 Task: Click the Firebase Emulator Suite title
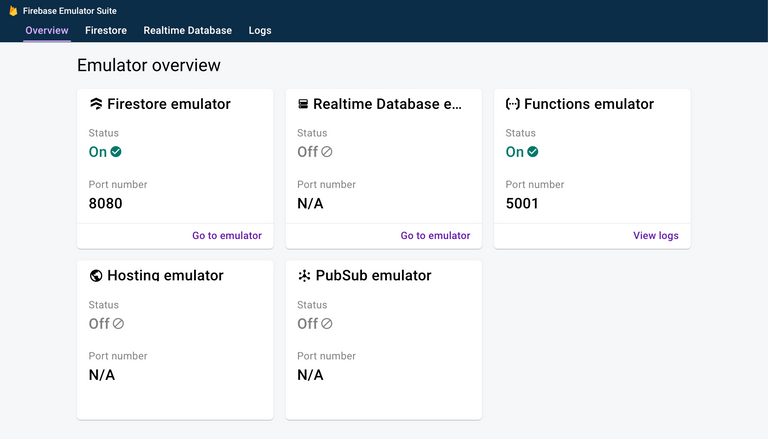(70, 11)
